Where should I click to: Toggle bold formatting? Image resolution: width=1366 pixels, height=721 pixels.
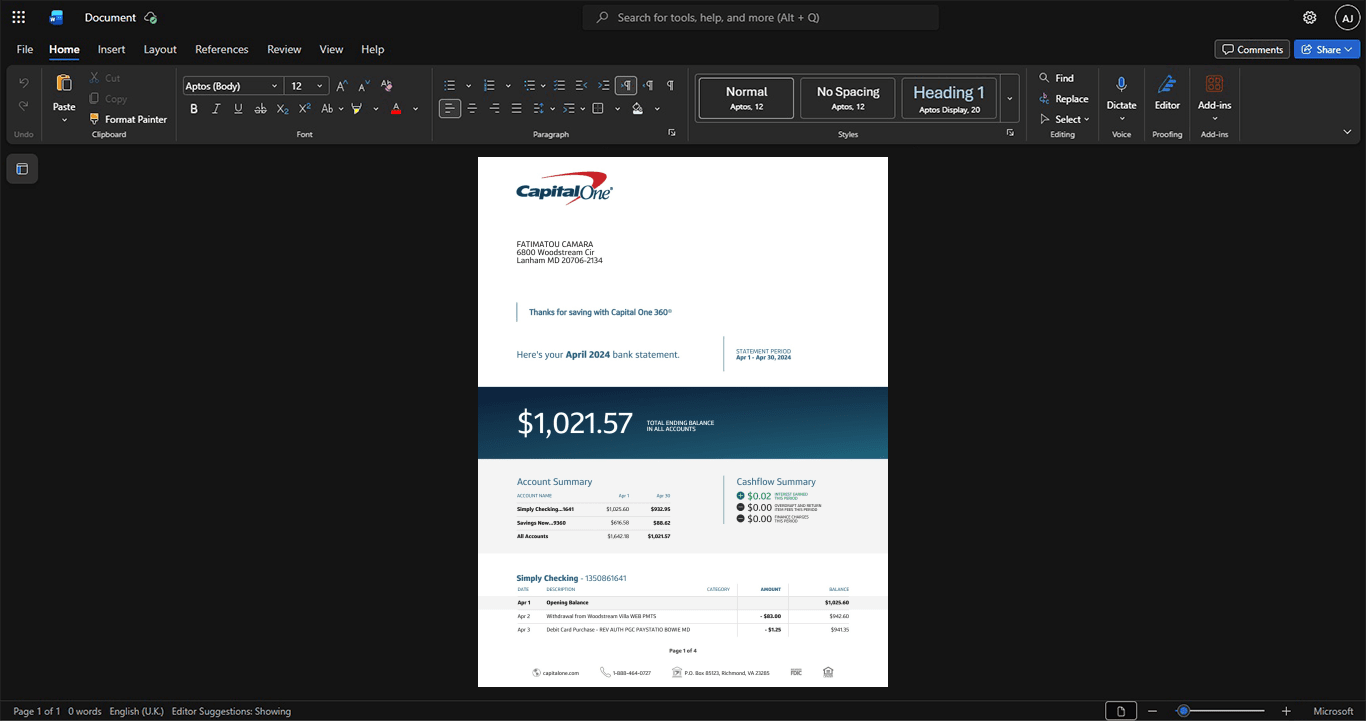[194, 109]
